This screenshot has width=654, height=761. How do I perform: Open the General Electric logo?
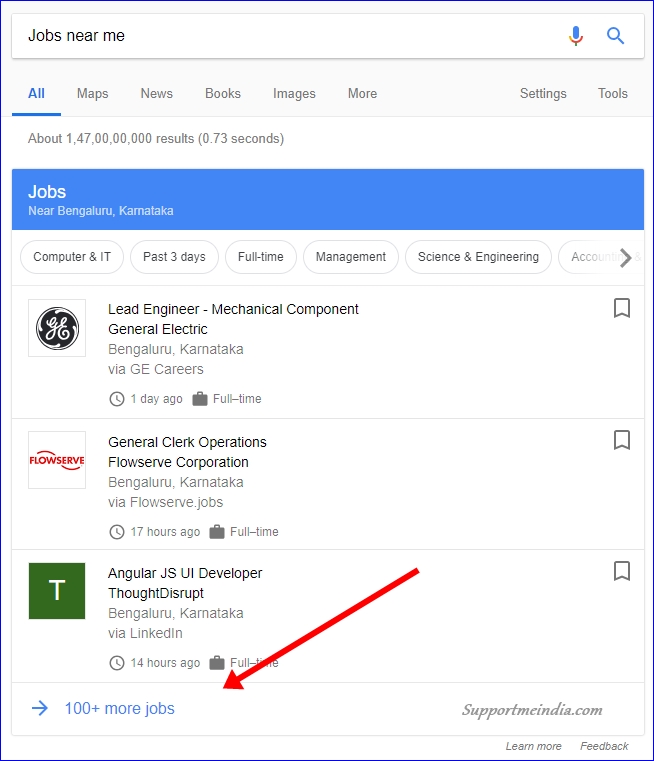57,328
